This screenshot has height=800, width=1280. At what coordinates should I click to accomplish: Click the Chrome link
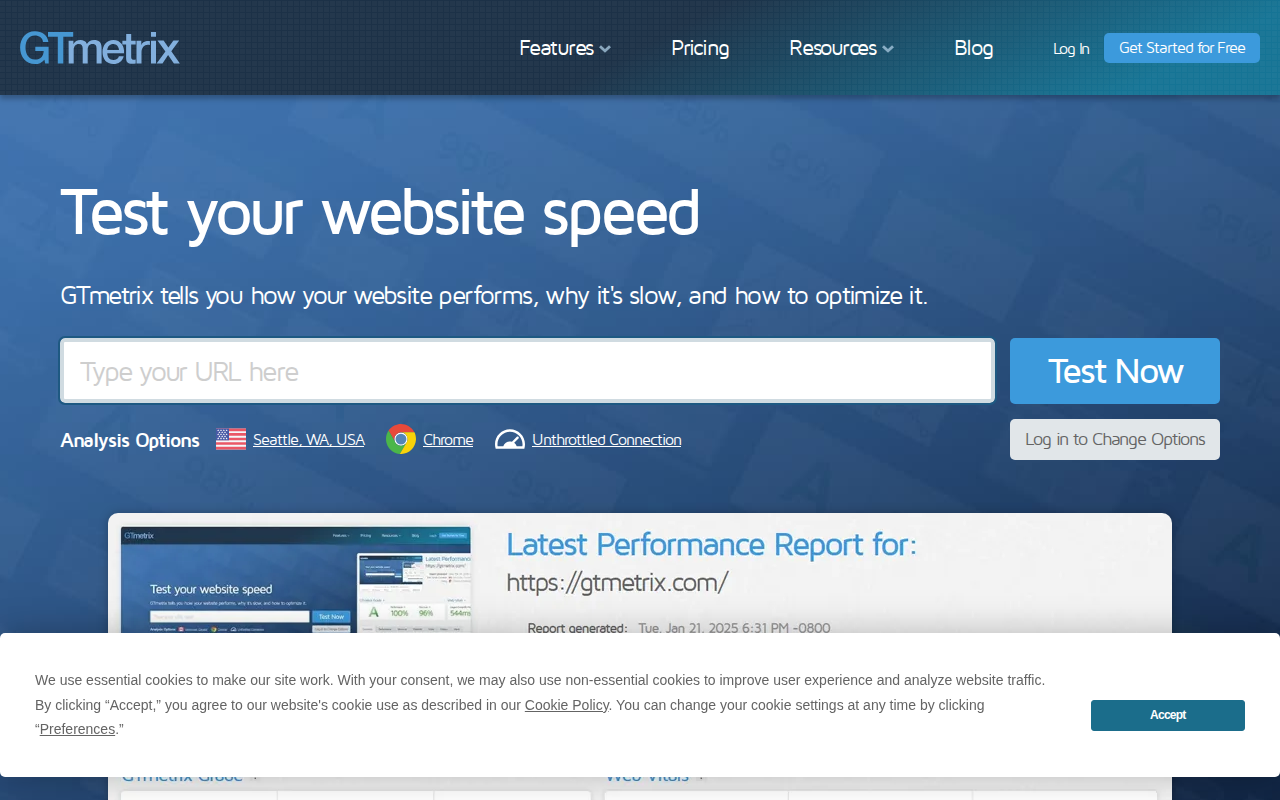tap(448, 439)
